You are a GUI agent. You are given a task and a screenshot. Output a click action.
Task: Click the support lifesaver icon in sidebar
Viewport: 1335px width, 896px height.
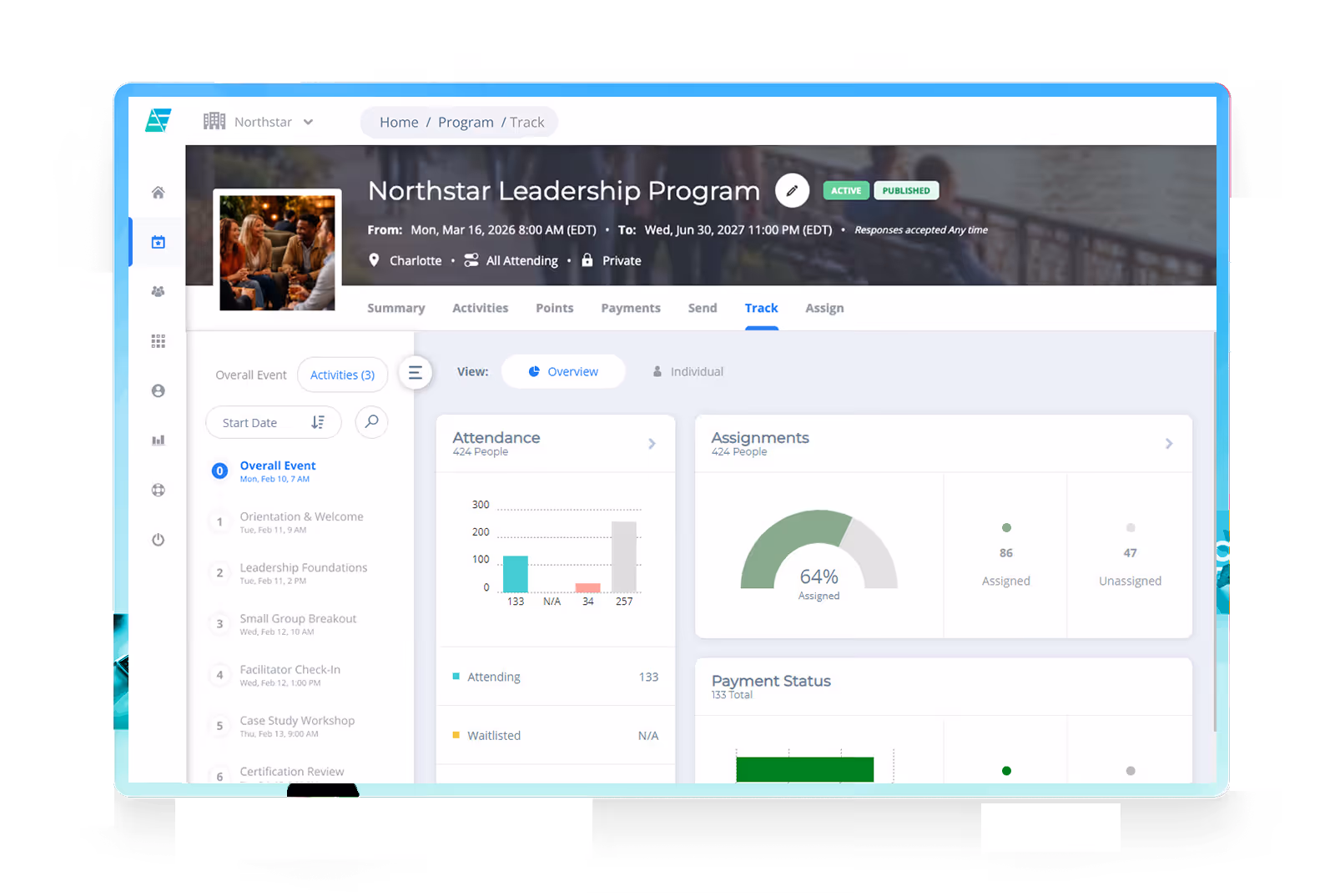pos(158,490)
